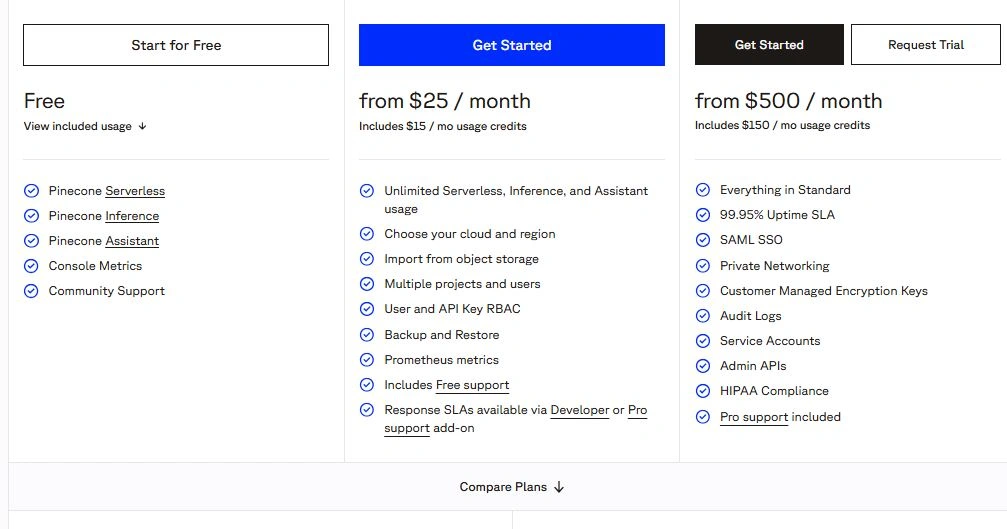Click the checkmark icon next to HIPAA Compliance

pos(703,391)
